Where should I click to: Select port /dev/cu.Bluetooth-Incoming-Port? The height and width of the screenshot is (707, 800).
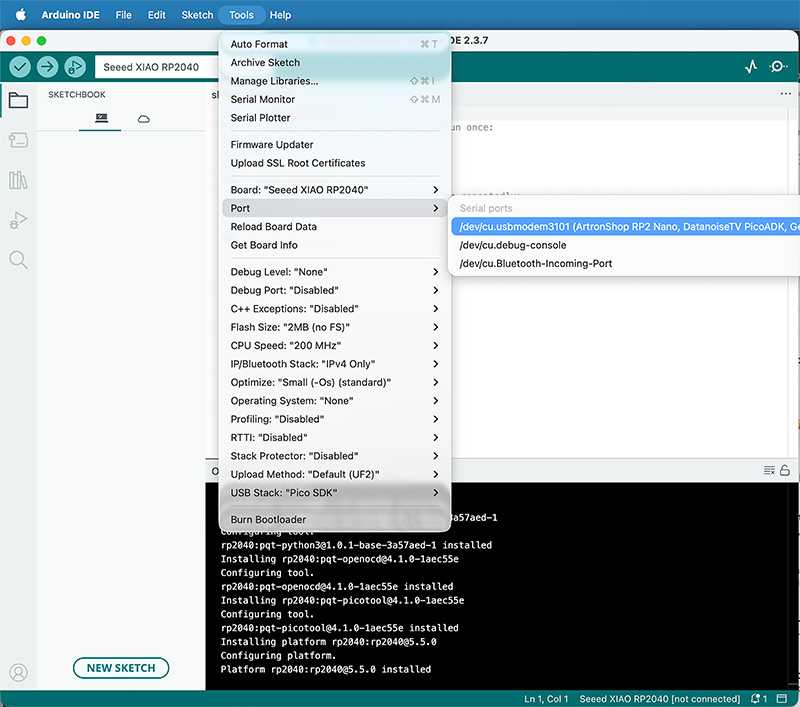coord(626,263)
